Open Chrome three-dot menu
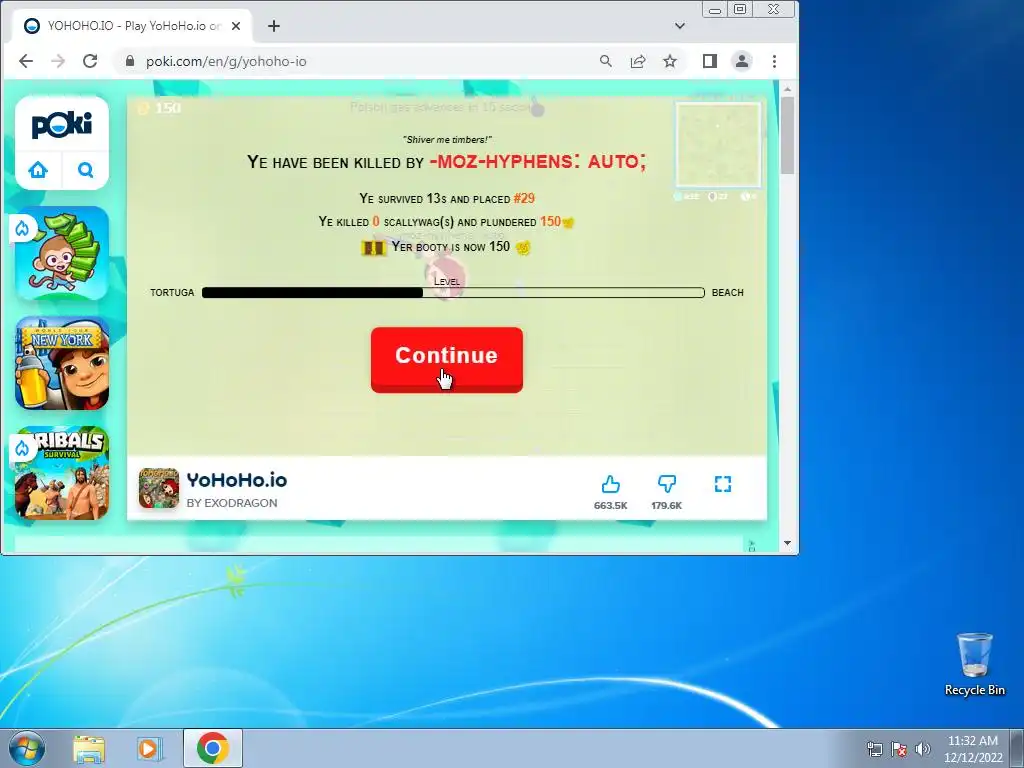Viewport: 1024px width, 768px height. point(775,61)
